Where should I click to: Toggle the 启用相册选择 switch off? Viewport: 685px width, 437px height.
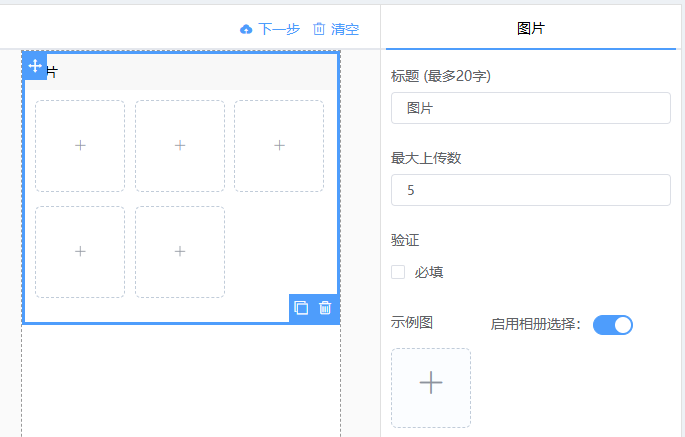612,325
